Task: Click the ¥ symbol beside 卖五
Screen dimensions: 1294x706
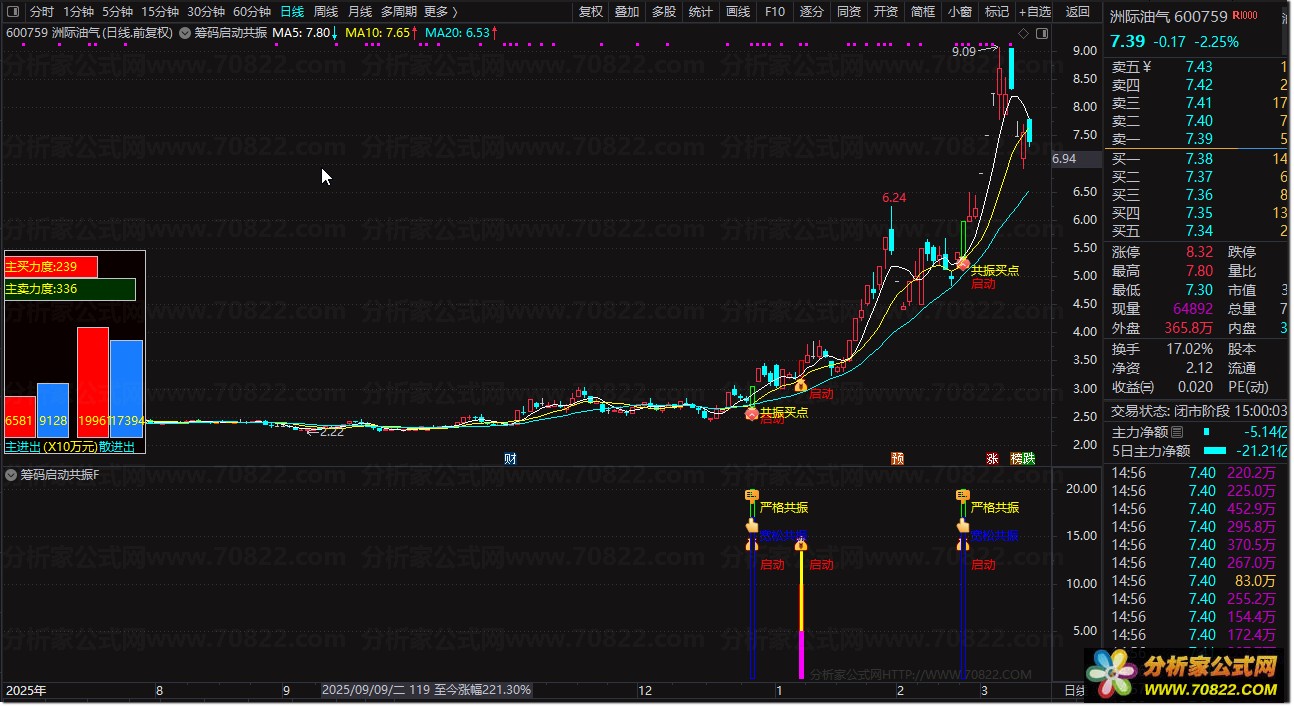Action: pos(1147,67)
